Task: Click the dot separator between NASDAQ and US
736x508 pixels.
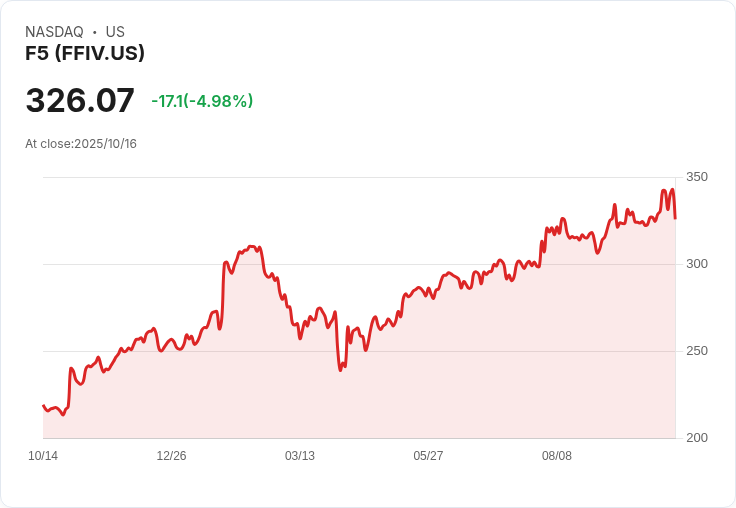Action: coord(94,32)
